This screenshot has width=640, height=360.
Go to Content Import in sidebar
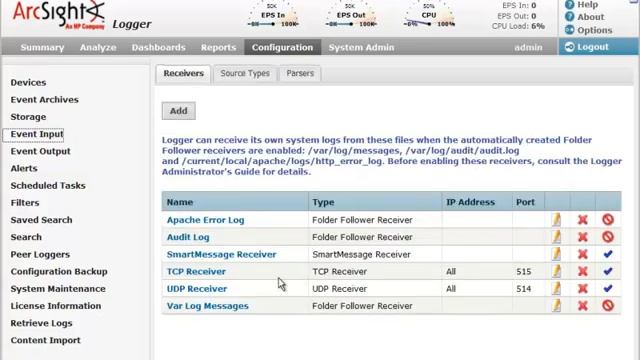pyautogui.click(x=45, y=340)
